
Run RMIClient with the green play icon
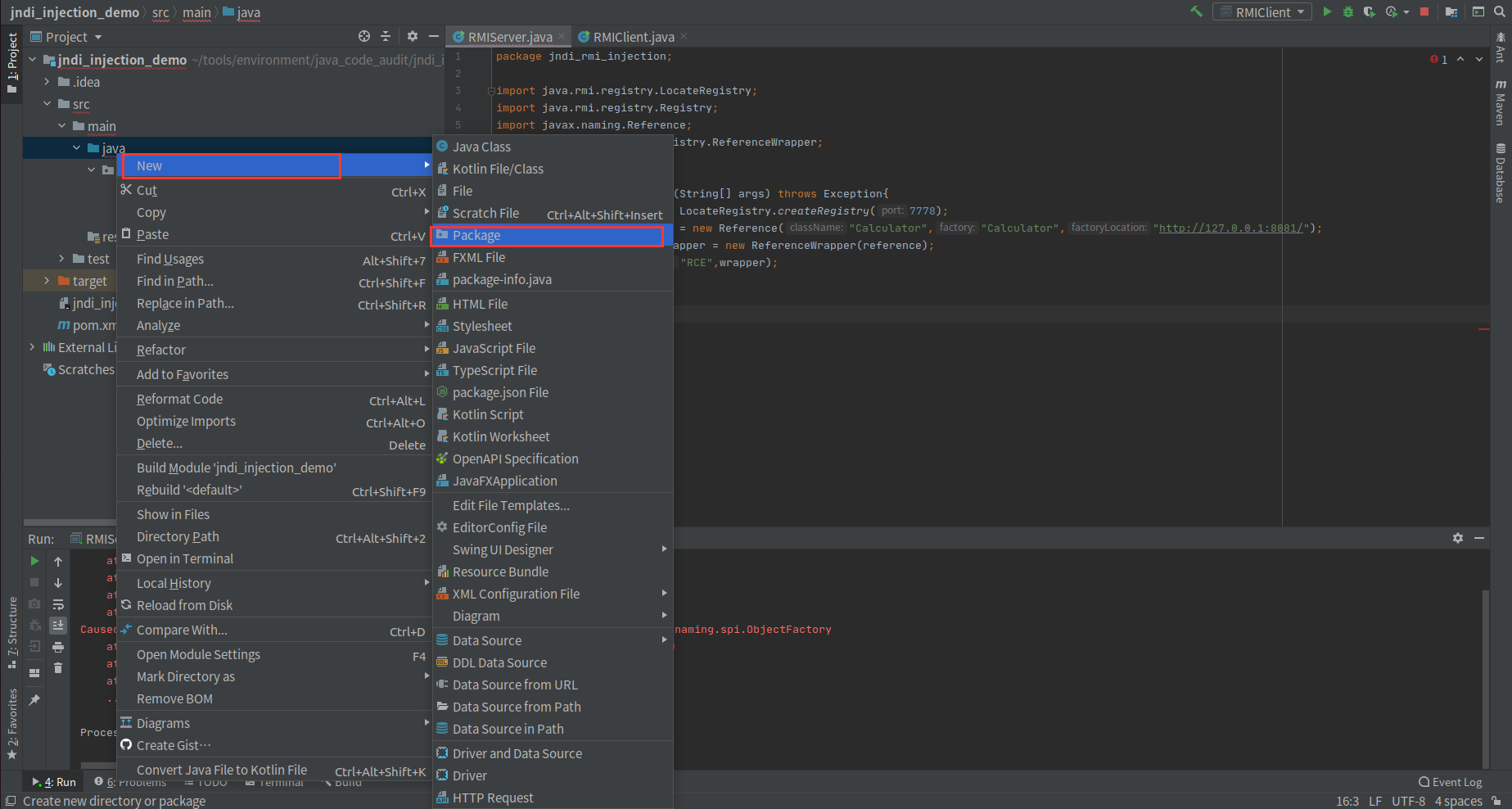1327,11
